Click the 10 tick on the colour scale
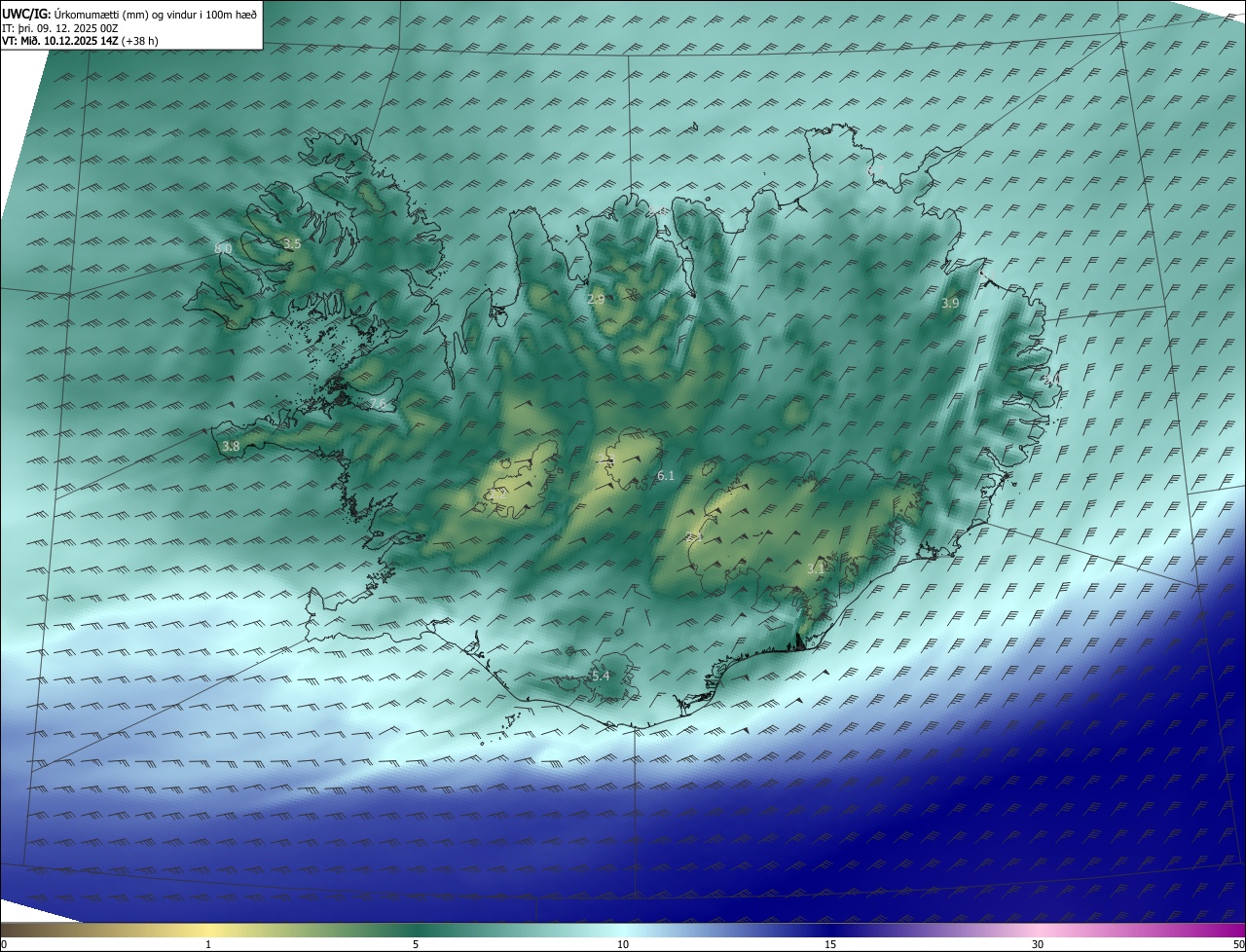 [623, 944]
